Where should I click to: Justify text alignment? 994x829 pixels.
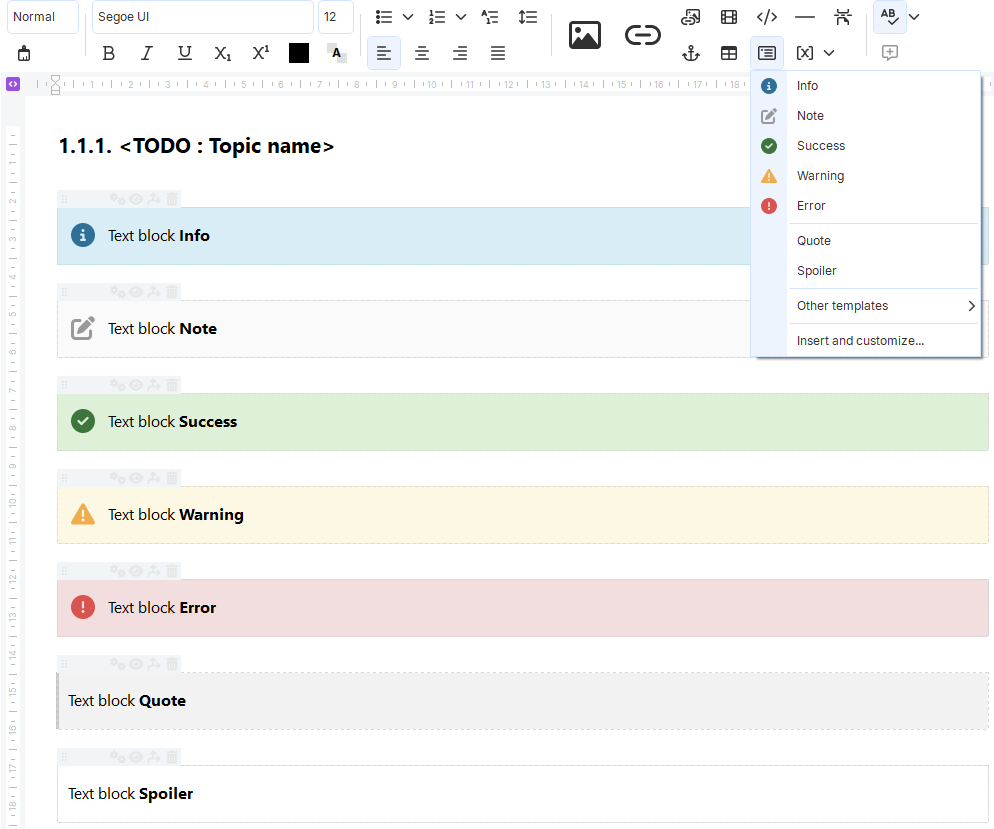(498, 53)
